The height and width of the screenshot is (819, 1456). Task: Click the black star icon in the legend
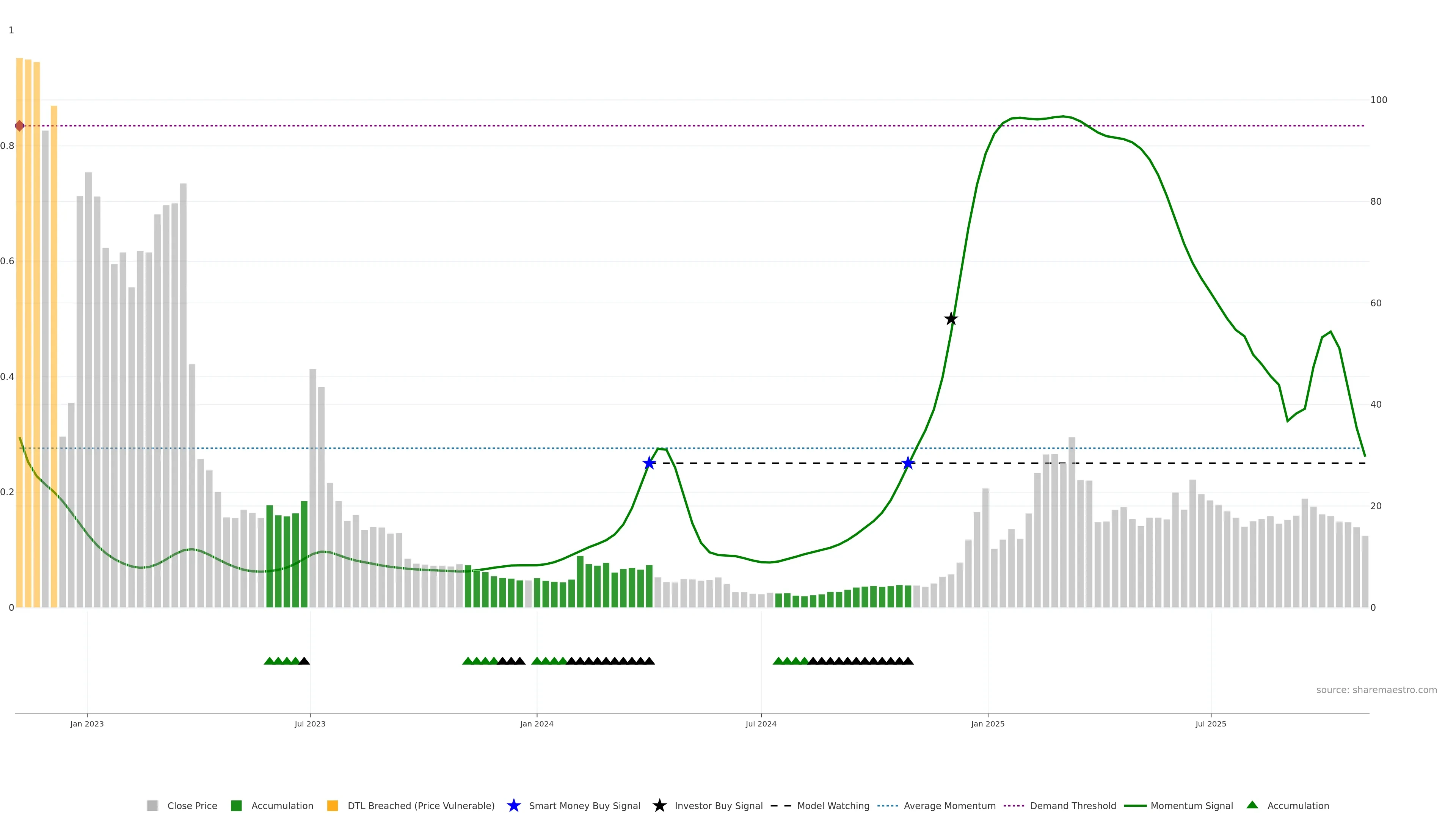pyautogui.click(x=659, y=805)
